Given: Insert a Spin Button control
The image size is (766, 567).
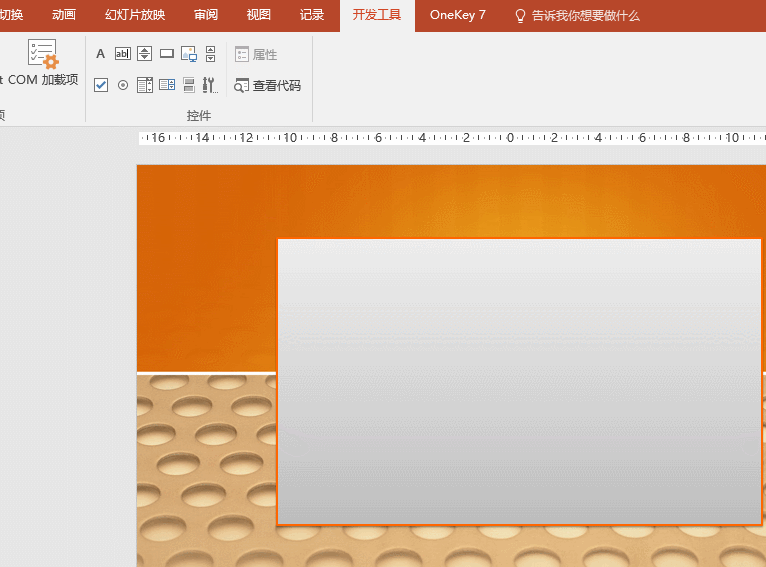Looking at the screenshot, I should pos(145,54).
